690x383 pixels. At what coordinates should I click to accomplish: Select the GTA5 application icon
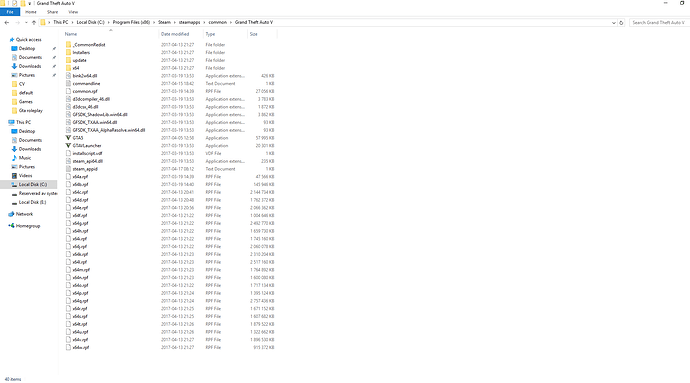pyautogui.click(x=68, y=138)
